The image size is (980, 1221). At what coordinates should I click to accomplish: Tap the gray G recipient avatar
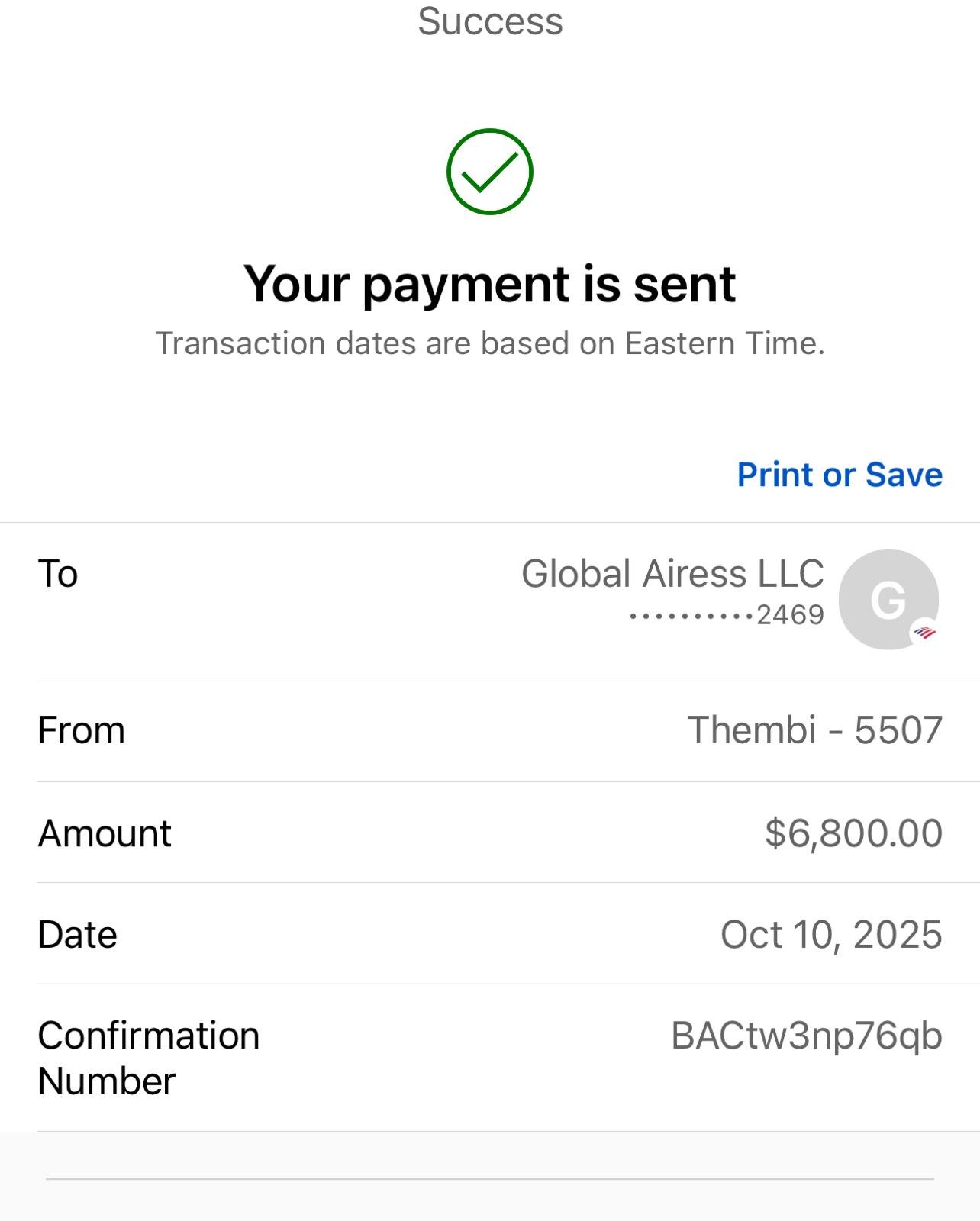[888, 599]
